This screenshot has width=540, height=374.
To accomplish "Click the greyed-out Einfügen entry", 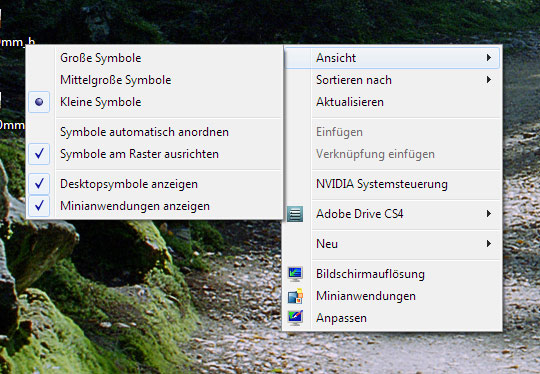I will [x=392, y=132].
